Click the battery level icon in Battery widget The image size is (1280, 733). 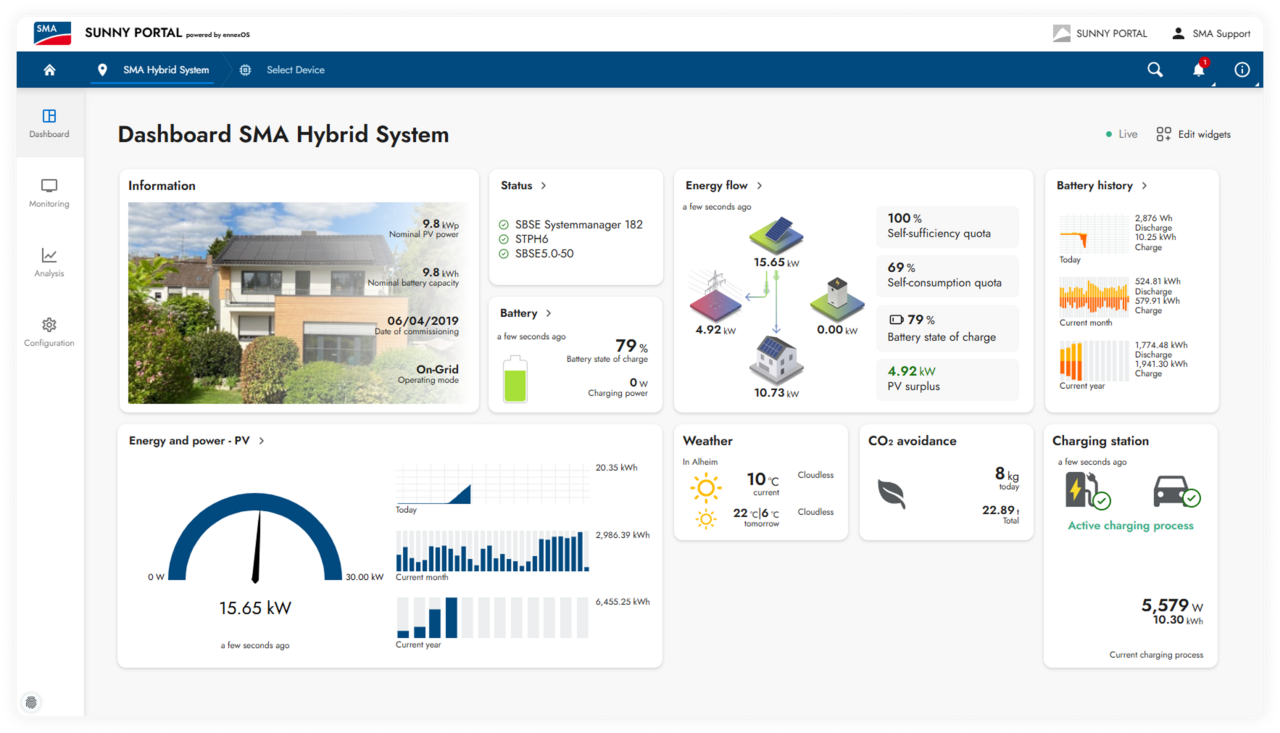(x=515, y=379)
